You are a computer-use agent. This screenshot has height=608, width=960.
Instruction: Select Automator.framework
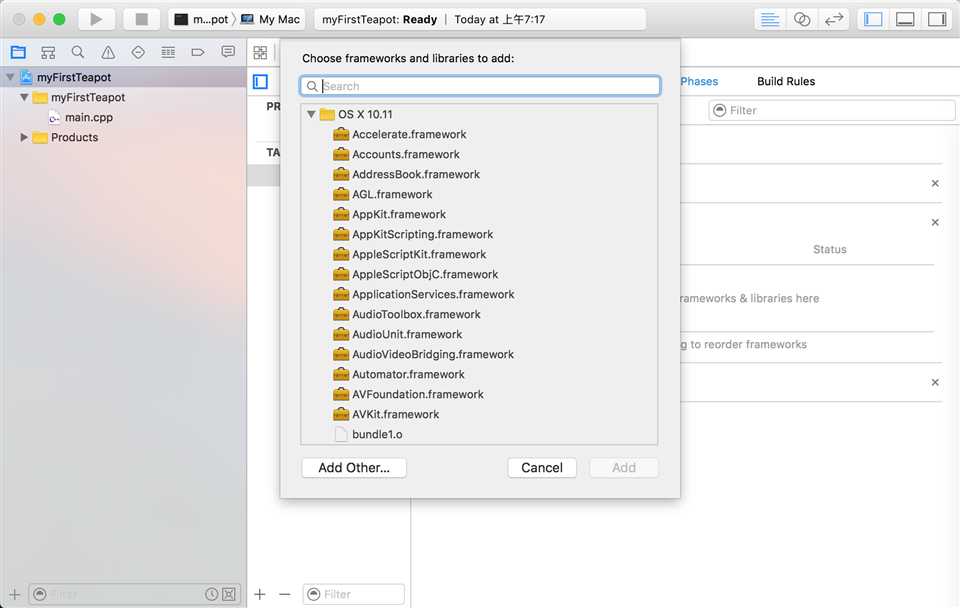(399, 374)
